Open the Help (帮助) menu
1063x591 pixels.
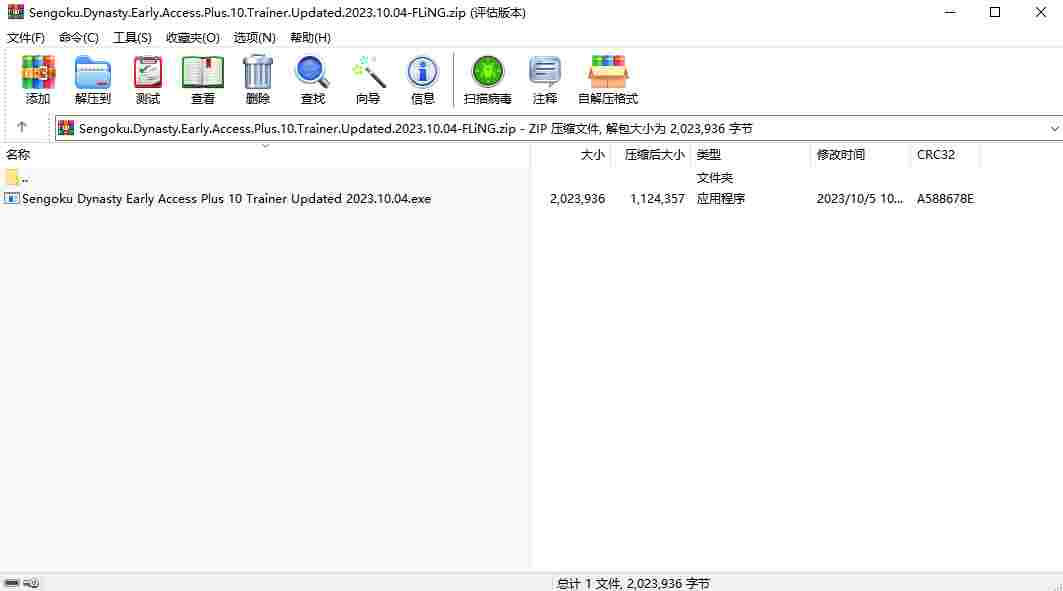pyautogui.click(x=310, y=37)
